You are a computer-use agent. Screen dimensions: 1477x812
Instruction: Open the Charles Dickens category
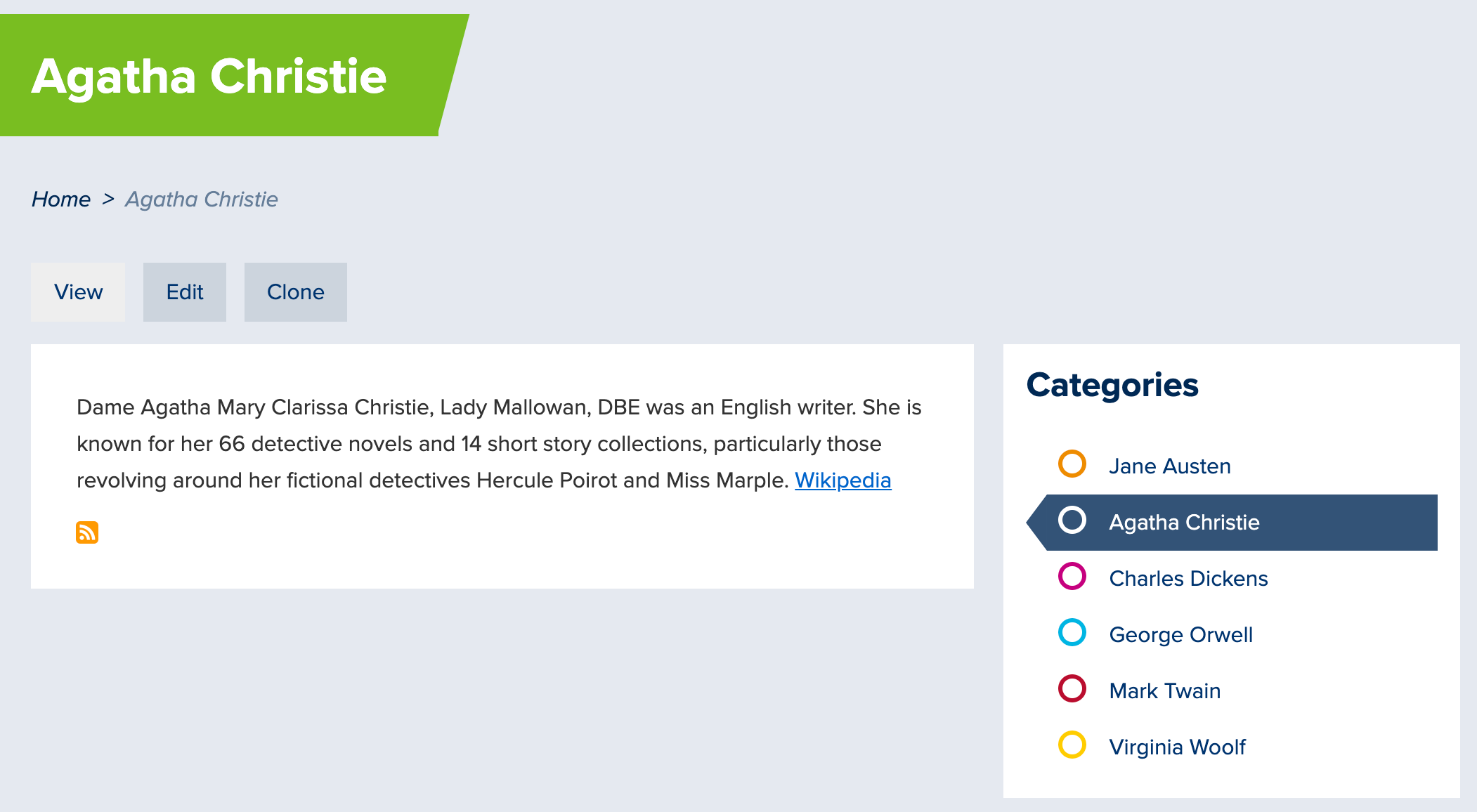tap(1188, 579)
